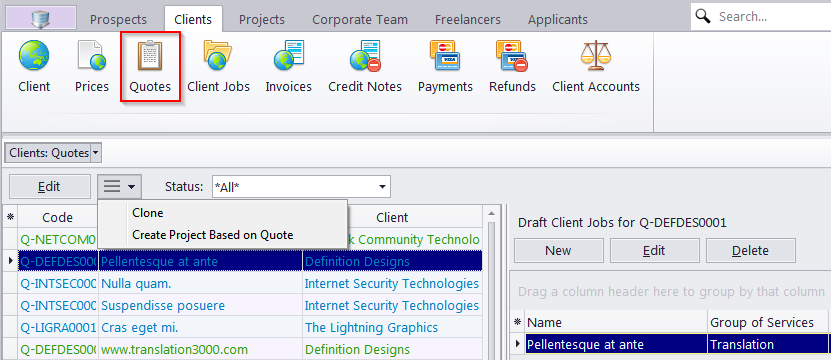Click the 'Translation' group of services cell
Screen dimensions: 831x360
point(768,345)
